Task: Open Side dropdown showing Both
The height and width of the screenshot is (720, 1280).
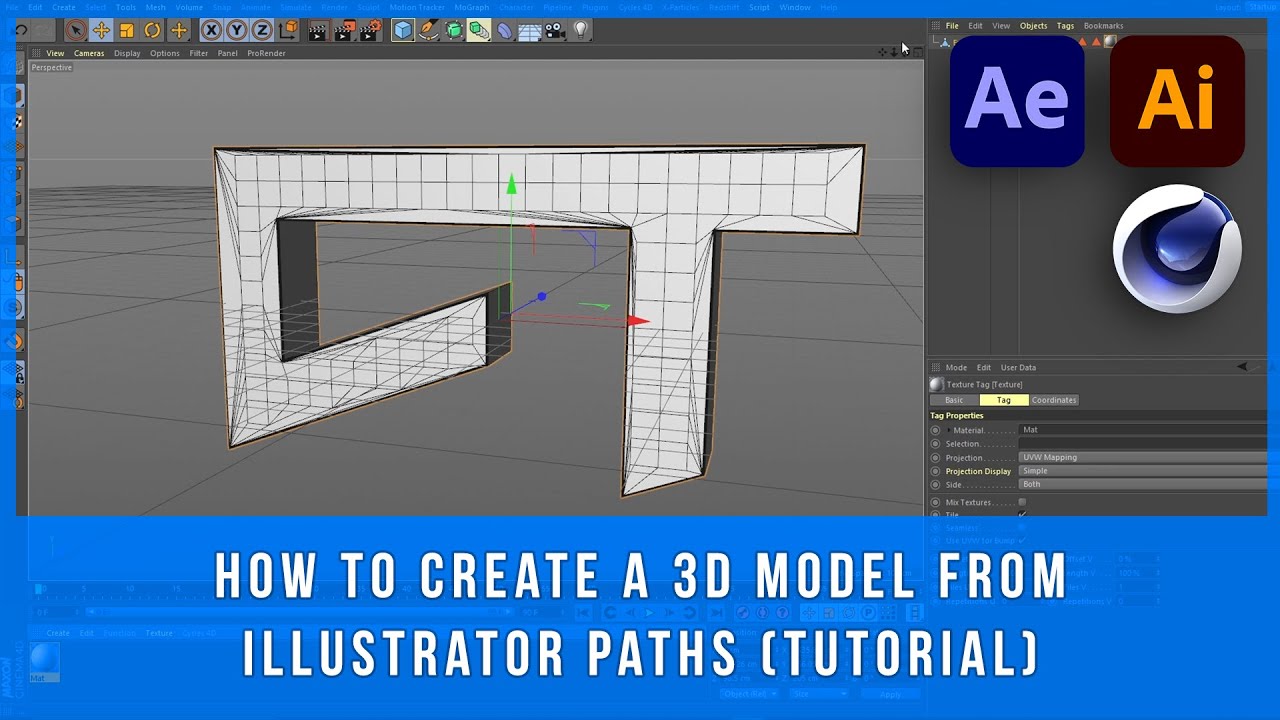Action: coord(1143,484)
